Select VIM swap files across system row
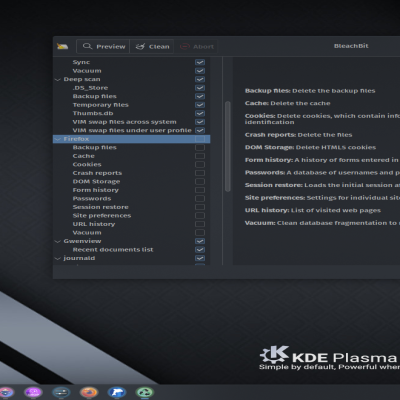The height and width of the screenshot is (400, 400). [x=132, y=122]
